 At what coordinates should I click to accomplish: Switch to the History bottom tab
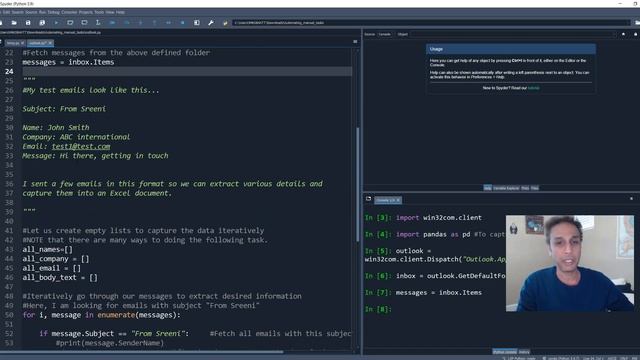coord(524,352)
